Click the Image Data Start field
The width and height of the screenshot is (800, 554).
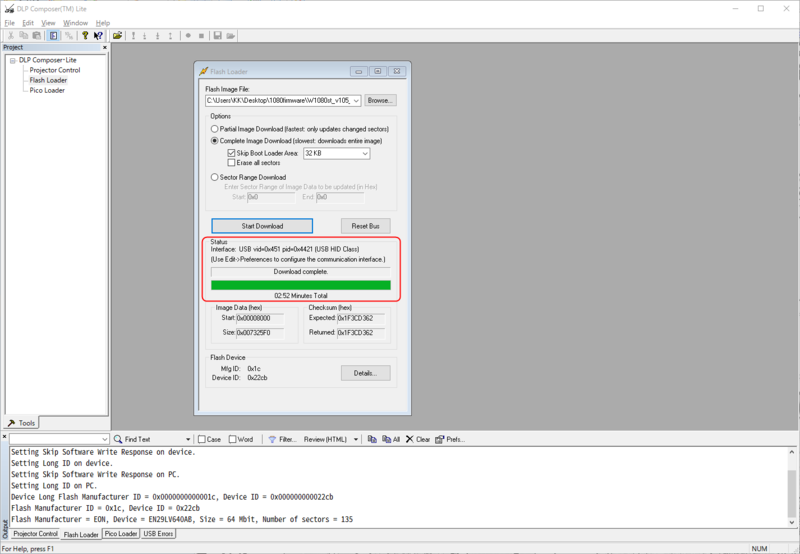(260, 318)
